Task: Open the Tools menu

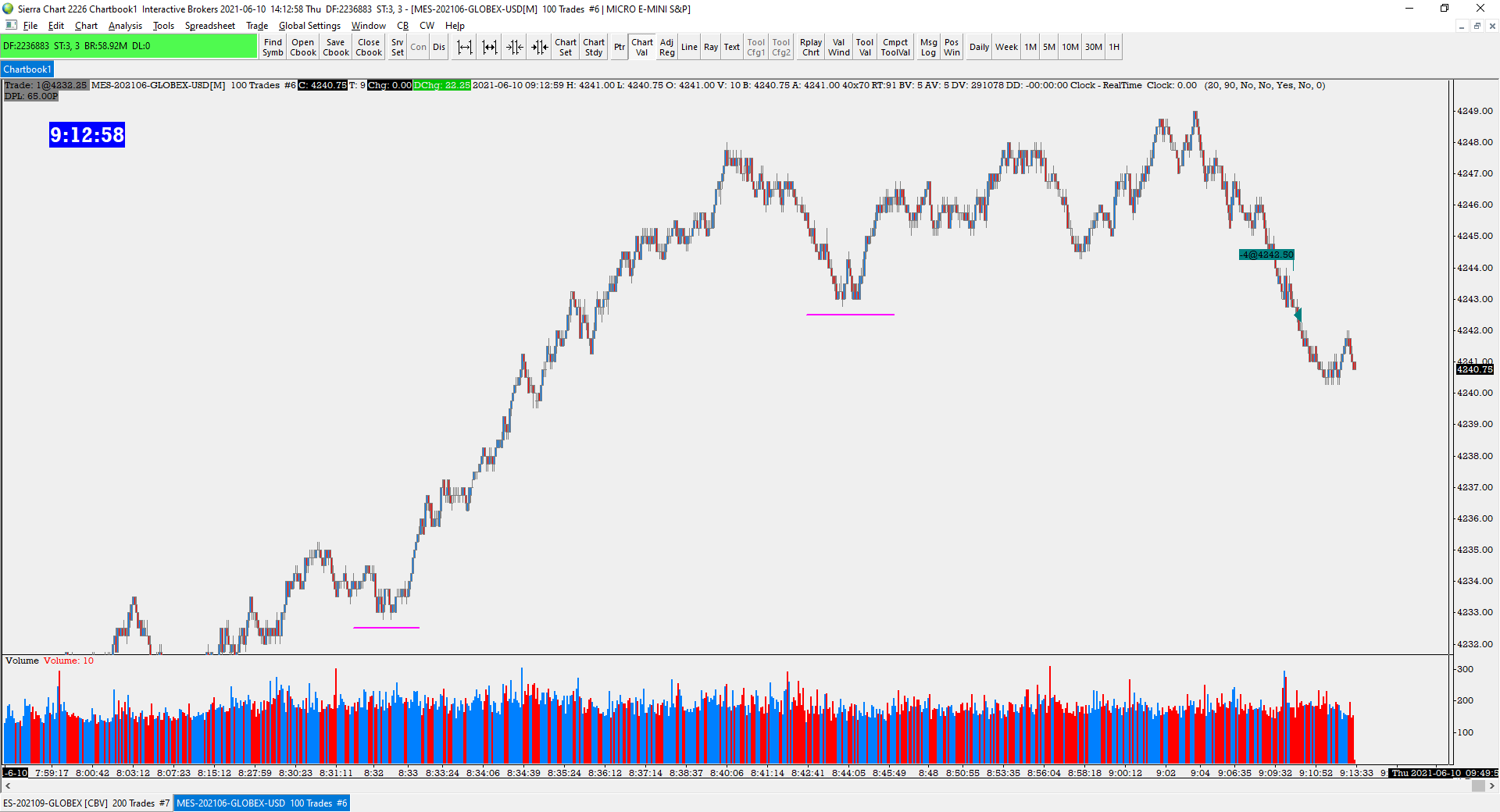Action: [x=163, y=26]
